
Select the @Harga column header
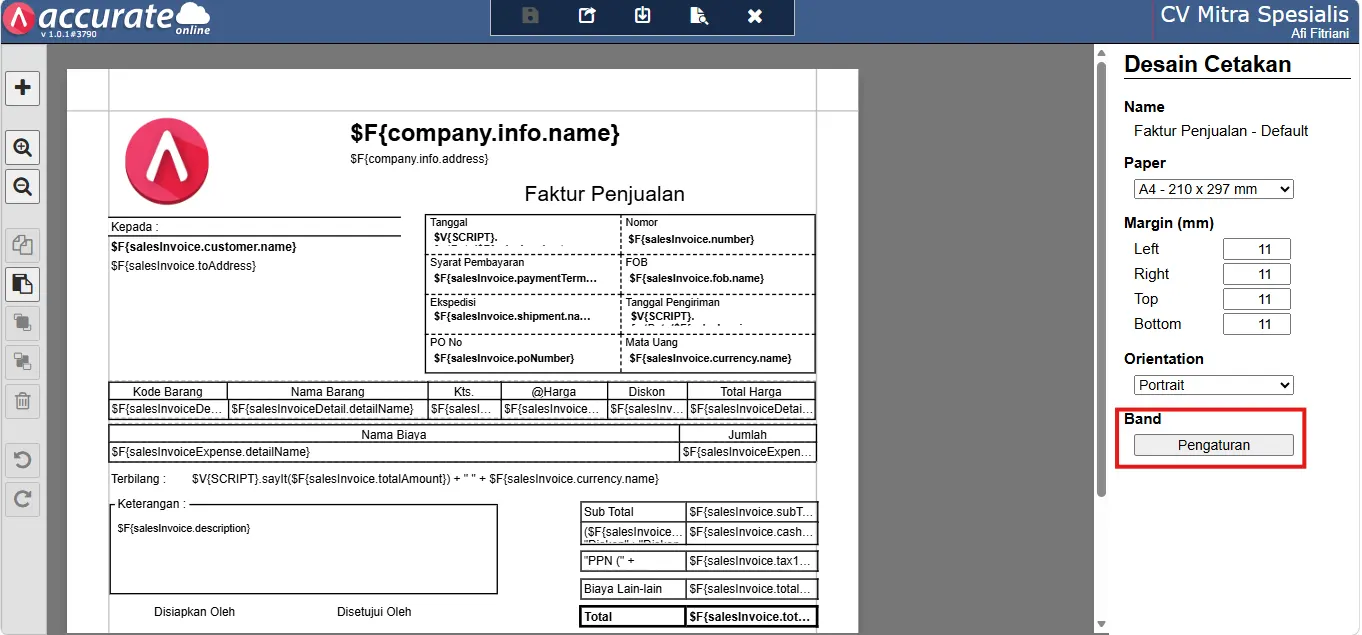tap(553, 392)
